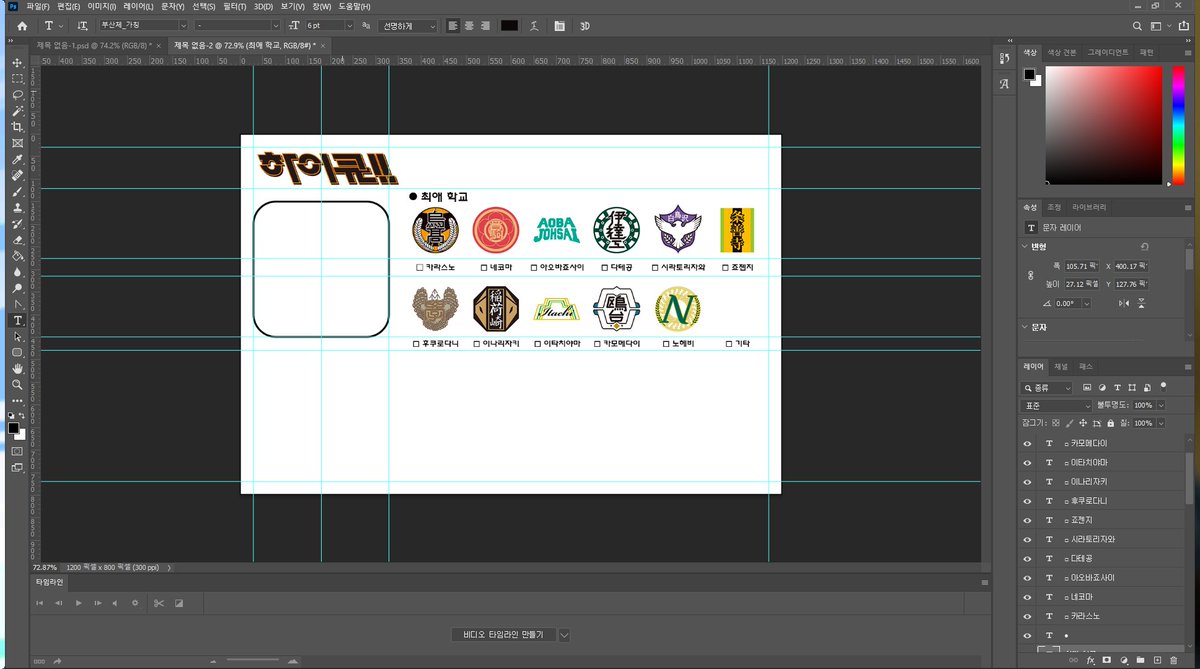Hide the 죠젠지 layer

[1026, 520]
